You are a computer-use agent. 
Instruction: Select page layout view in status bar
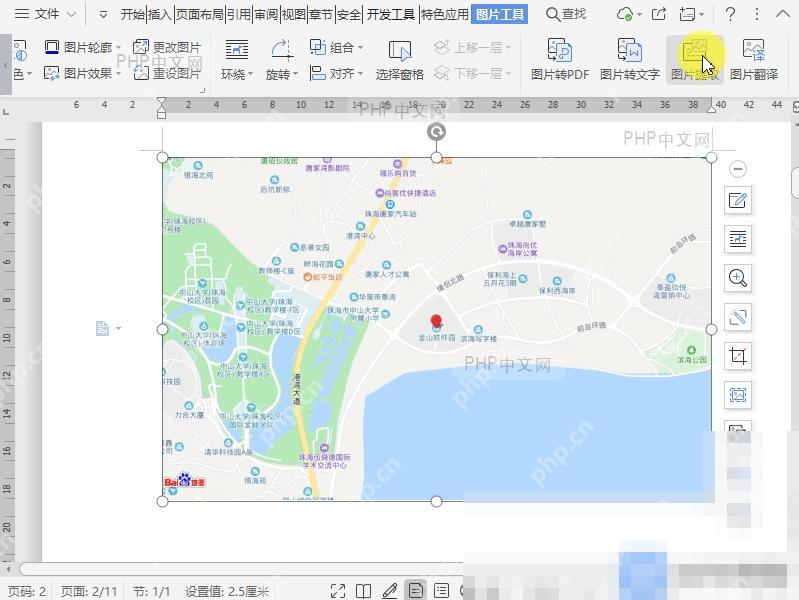click(416, 590)
